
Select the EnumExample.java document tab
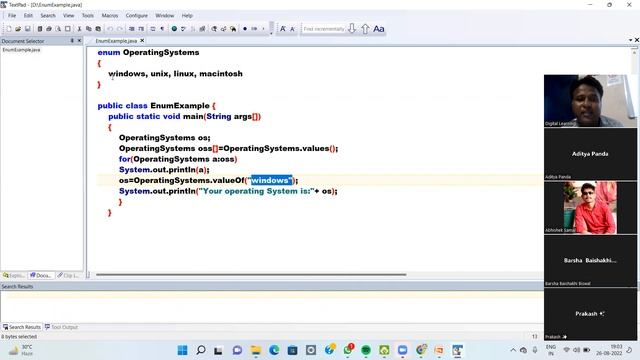[116, 41]
